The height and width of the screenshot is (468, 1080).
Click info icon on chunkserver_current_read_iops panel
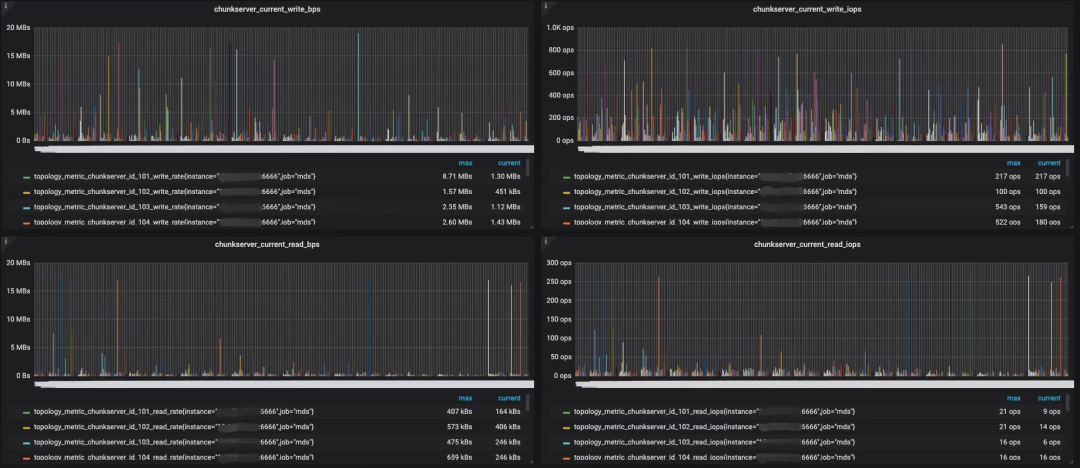coord(546,241)
